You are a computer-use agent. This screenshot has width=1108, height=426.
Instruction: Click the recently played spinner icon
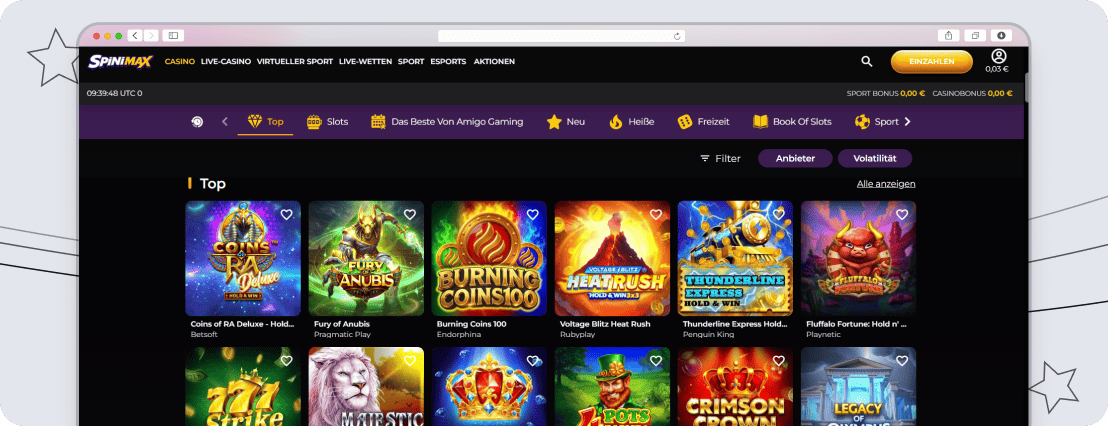point(197,122)
